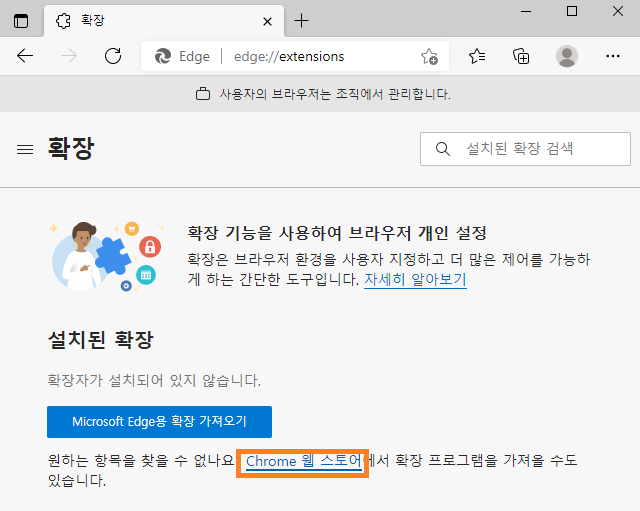Click the Edge logo in address bar
The image size is (640, 511).
coord(163,56)
